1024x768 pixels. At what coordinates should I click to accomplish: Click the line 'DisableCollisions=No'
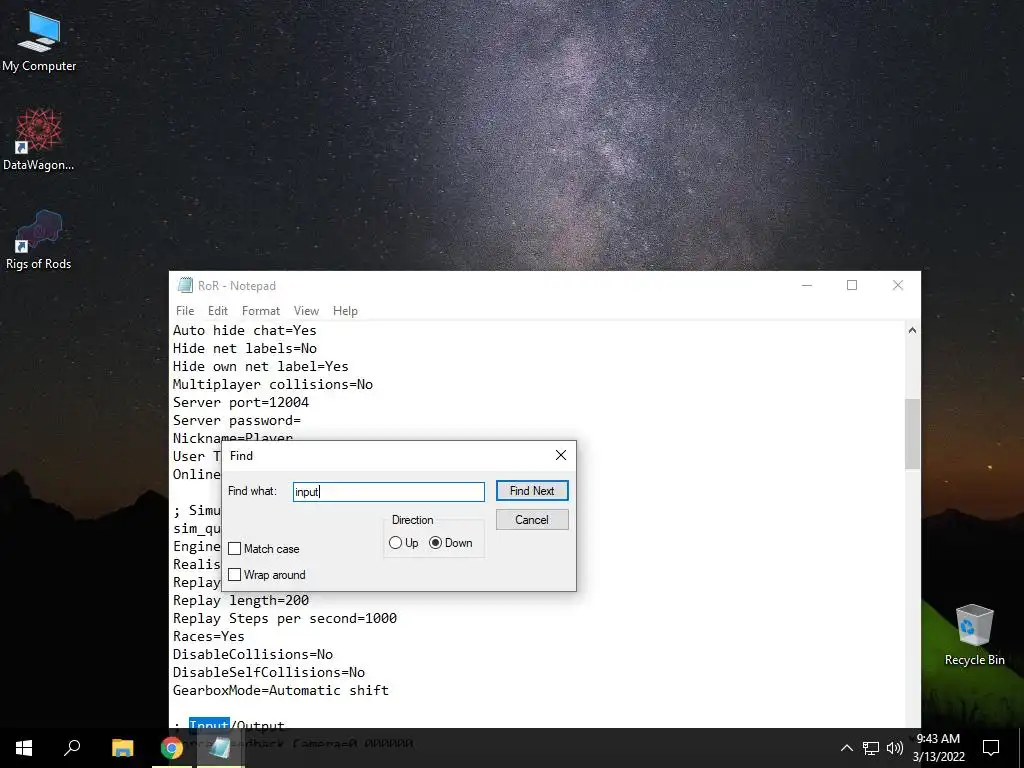[x=253, y=654]
